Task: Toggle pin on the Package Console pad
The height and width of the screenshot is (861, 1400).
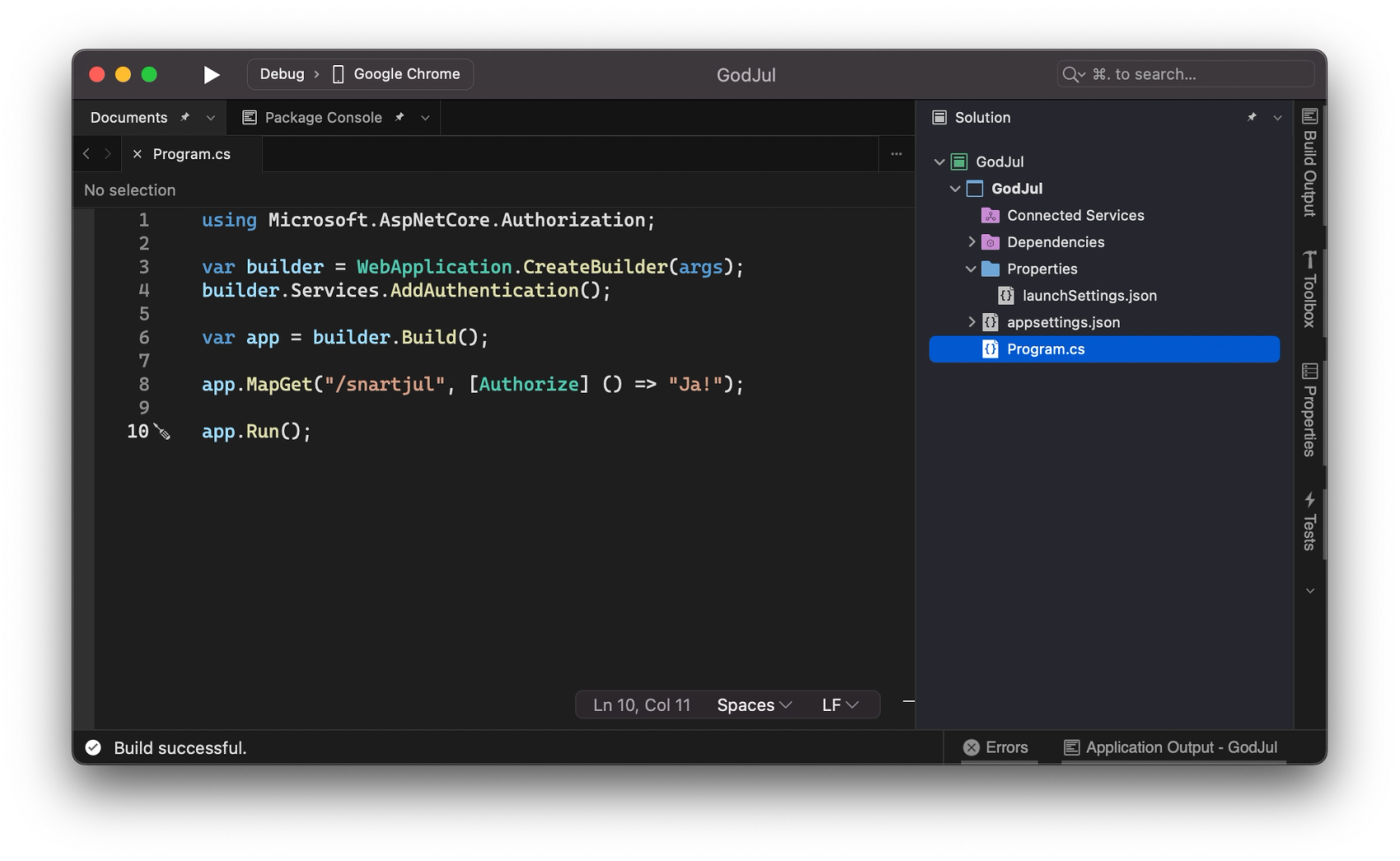Action: point(399,118)
